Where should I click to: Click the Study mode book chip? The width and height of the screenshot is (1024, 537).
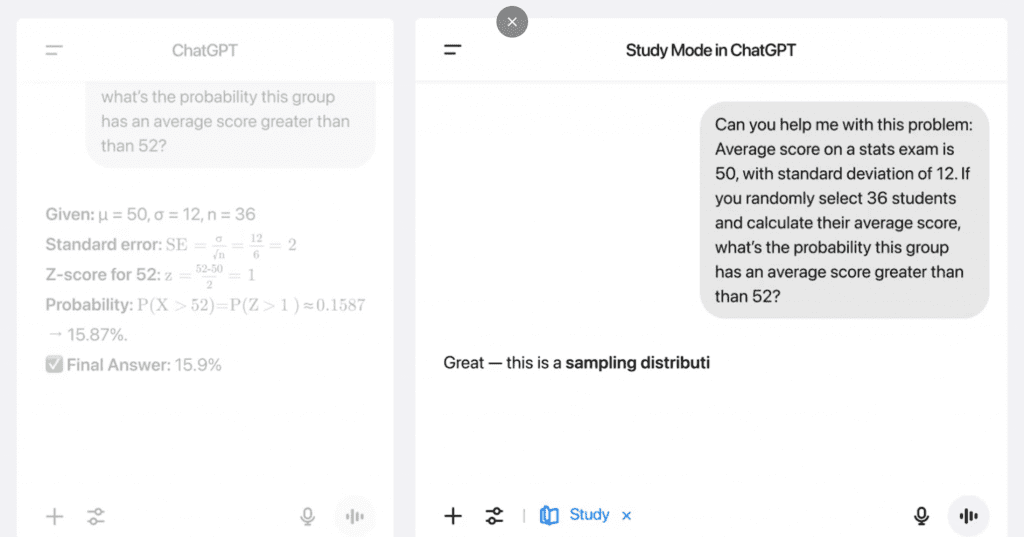575,515
